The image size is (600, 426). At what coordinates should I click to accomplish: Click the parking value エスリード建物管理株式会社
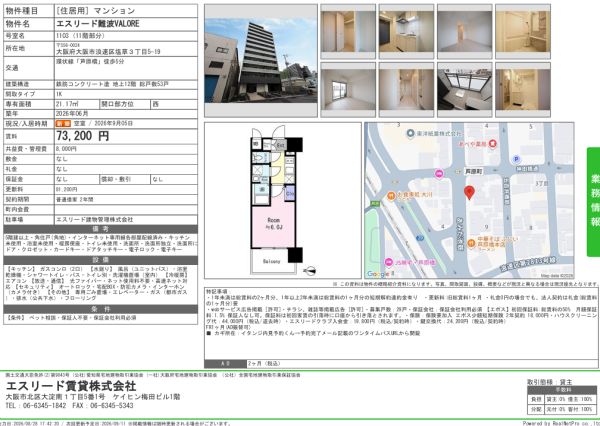(x=95, y=220)
